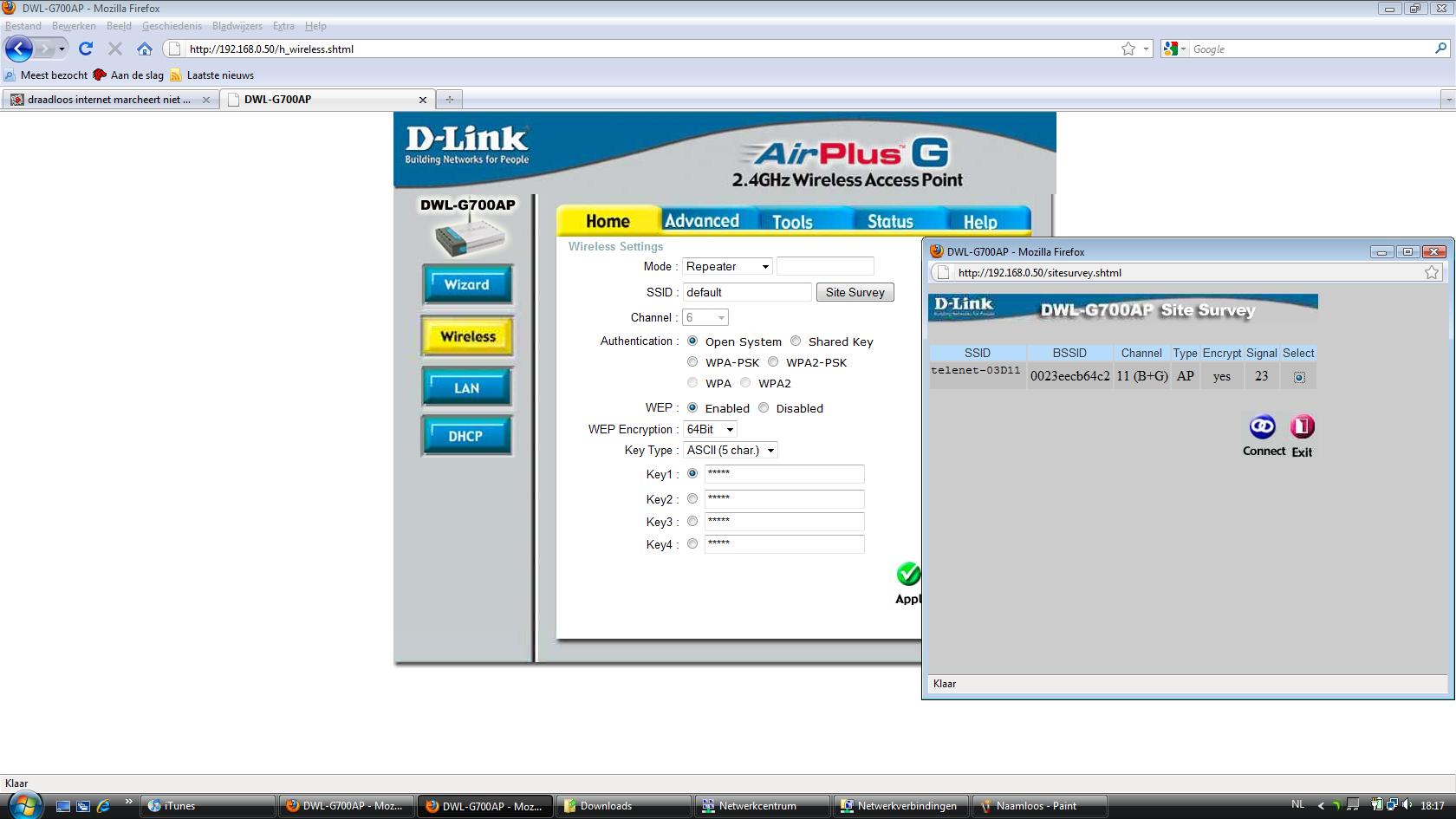
Task: Close the DWL-G700AP browser tab
Action: (422, 100)
